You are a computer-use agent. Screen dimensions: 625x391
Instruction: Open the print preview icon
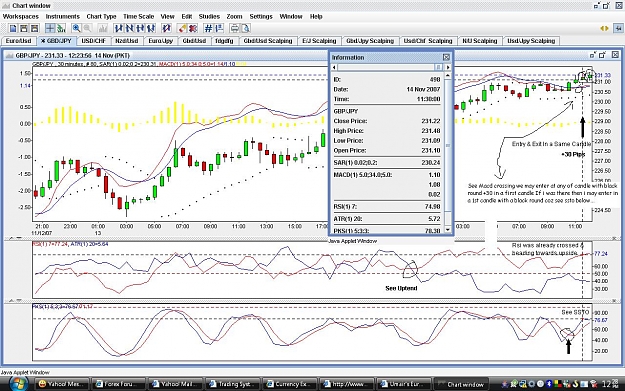point(246,28)
